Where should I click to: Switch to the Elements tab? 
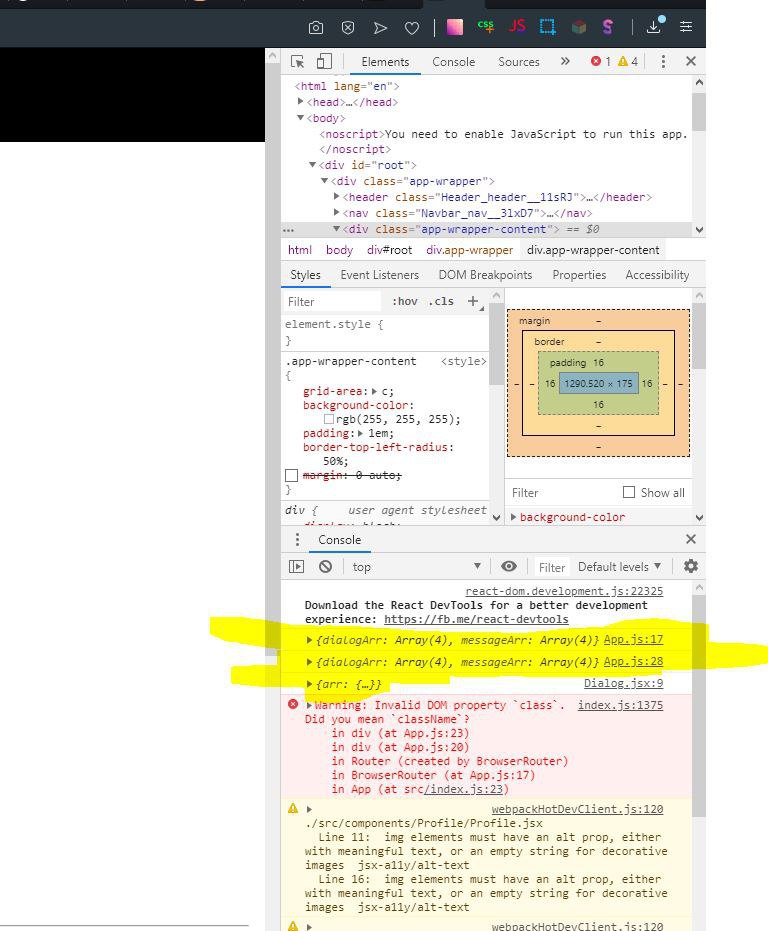[385, 62]
